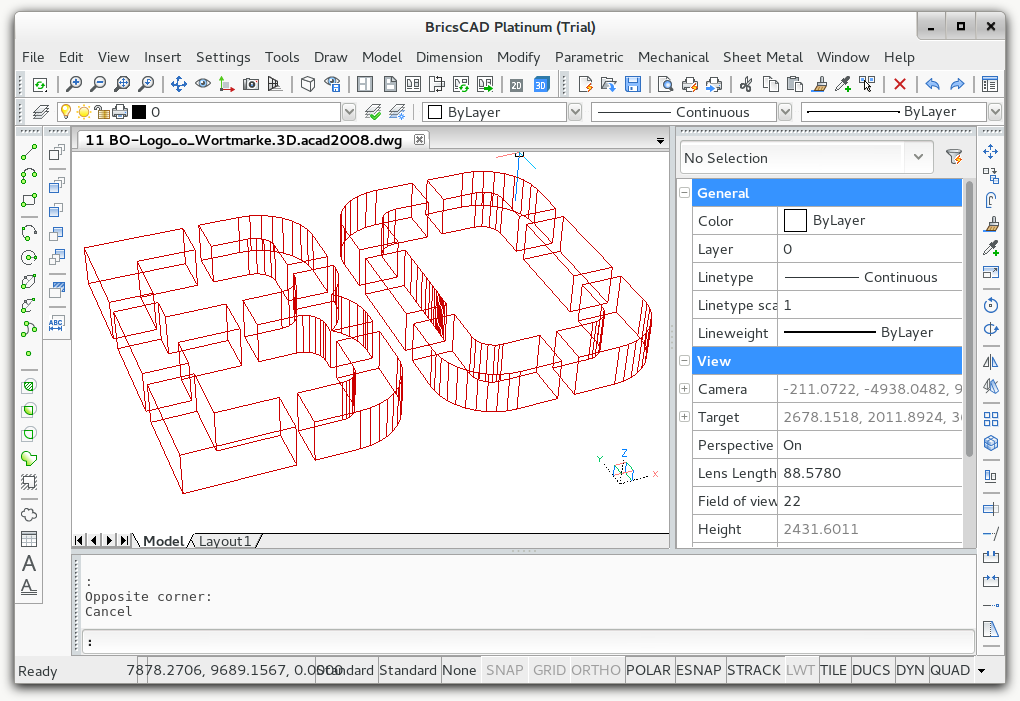Image resolution: width=1020 pixels, height=701 pixels.
Task: Click the command line input field
Action: (x=520, y=642)
